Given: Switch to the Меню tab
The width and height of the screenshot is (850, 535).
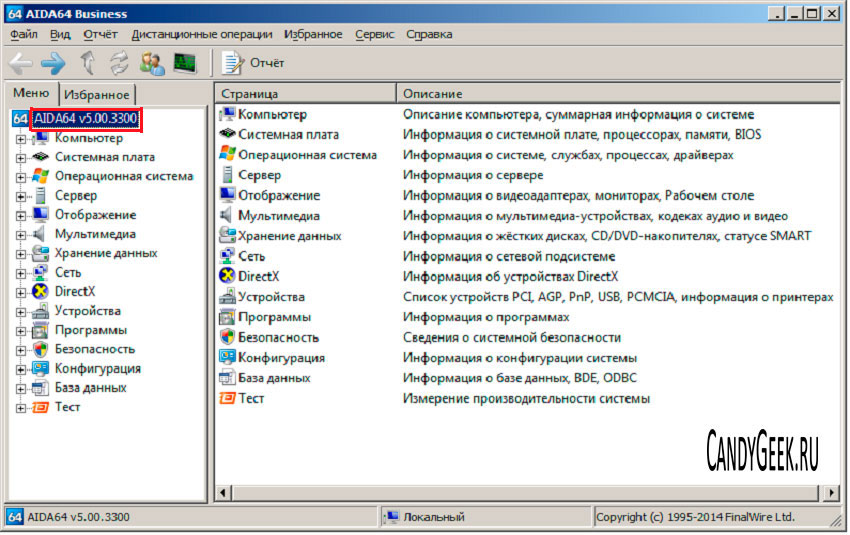Looking at the screenshot, I should tap(31, 93).
